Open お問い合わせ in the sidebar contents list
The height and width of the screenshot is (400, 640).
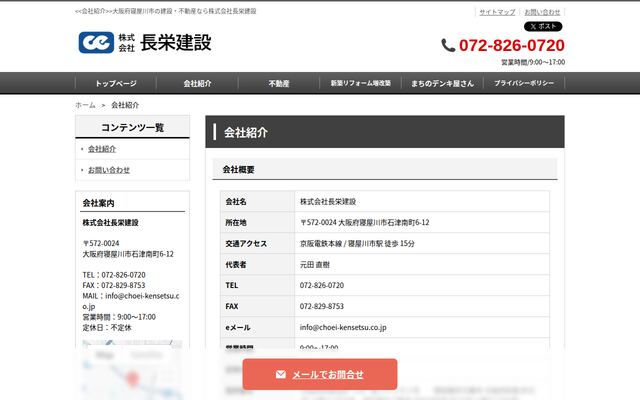(109, 170)
